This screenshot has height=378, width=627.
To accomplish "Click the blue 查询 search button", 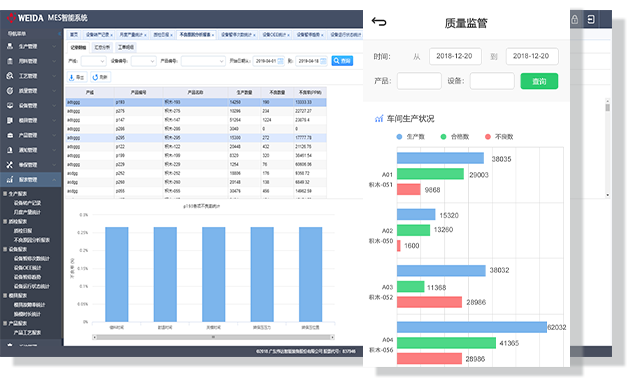I will 342,61.
